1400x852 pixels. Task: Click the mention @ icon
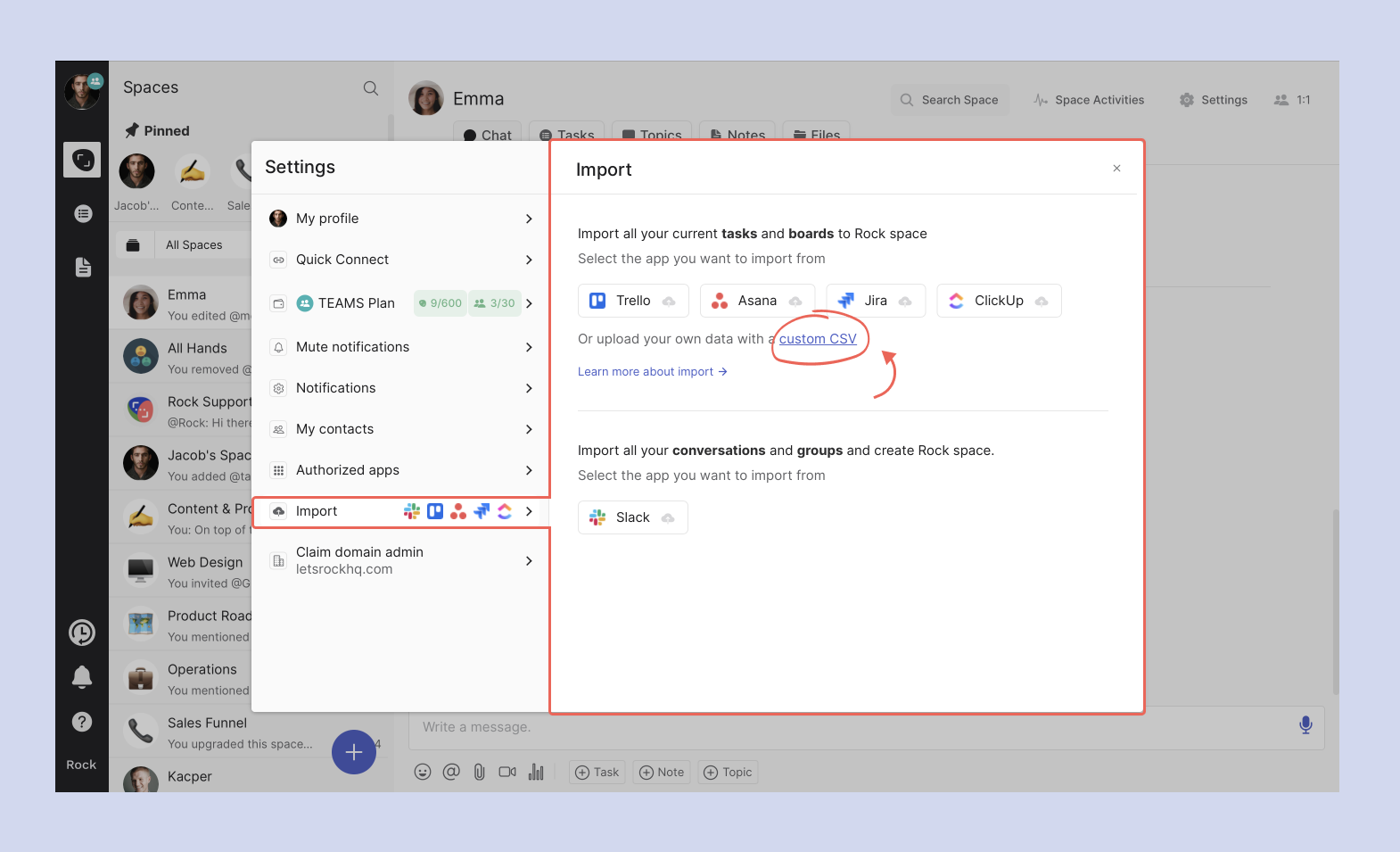(451, 772)
